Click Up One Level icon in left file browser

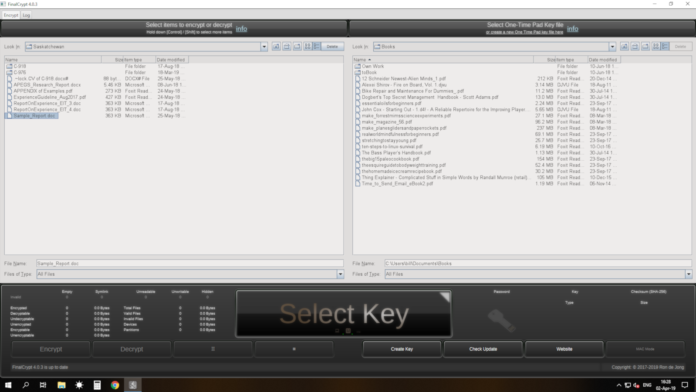pyautogui.click(x=276, y=47)
